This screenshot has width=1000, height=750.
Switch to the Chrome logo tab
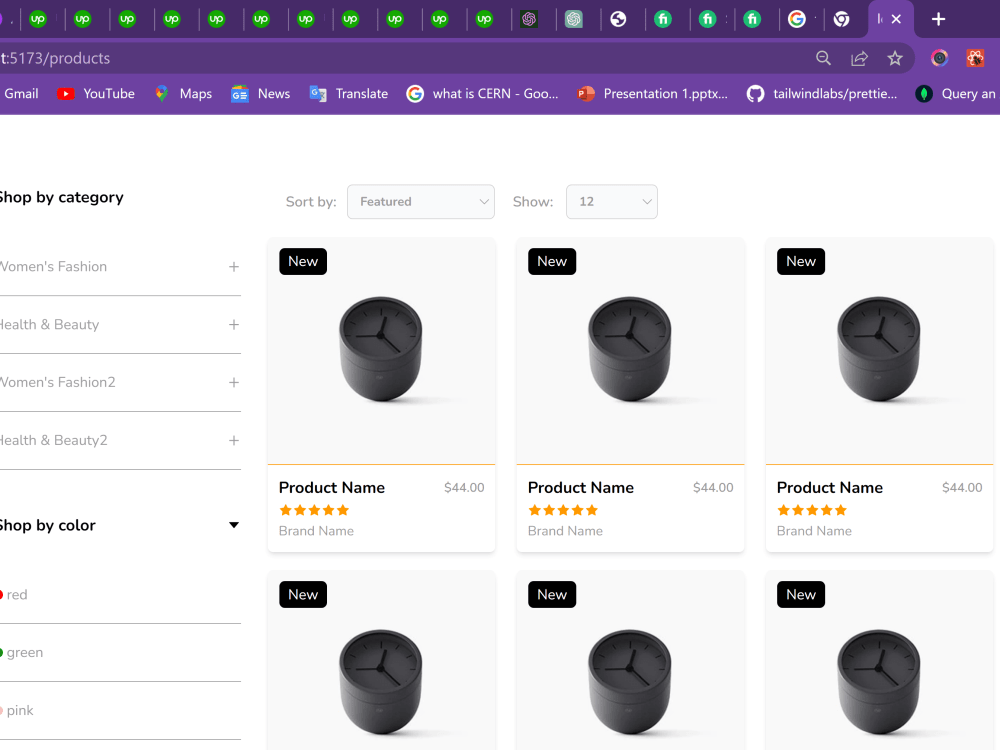coord(841,19)
